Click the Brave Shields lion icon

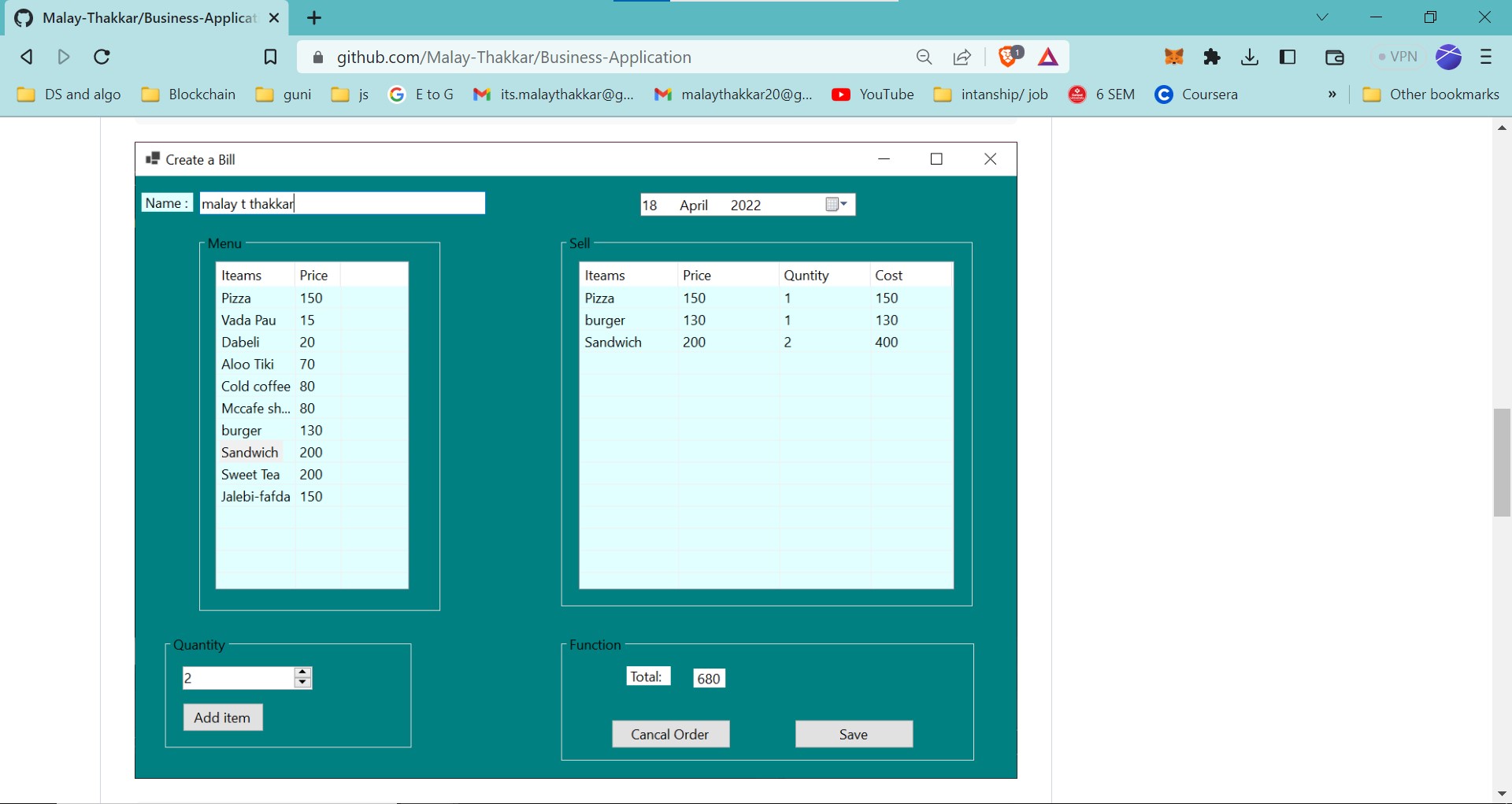click(x=1007, y=57)
